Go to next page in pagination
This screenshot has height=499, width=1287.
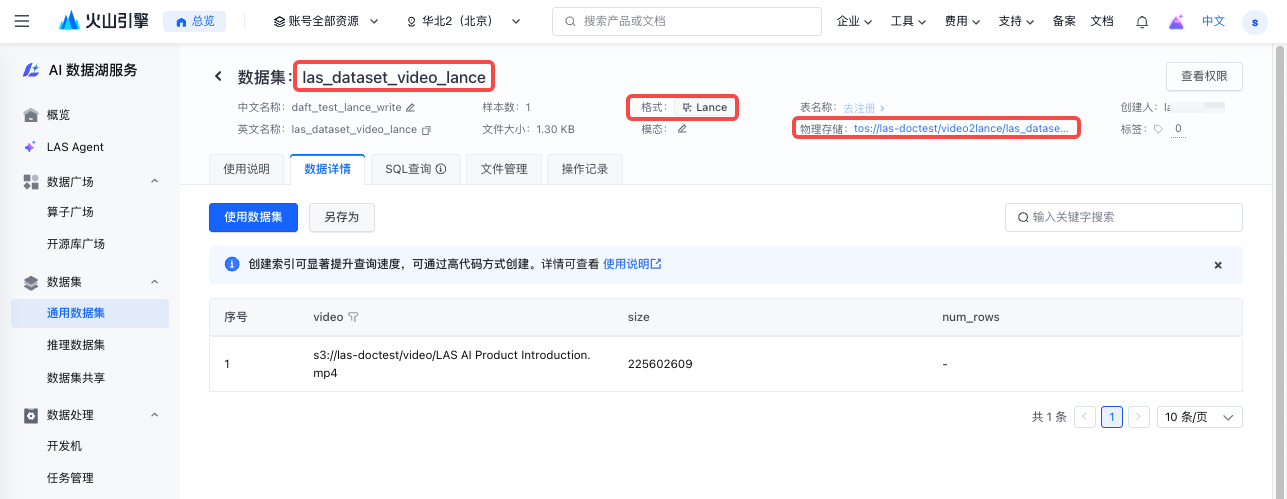click(1139, 417)
